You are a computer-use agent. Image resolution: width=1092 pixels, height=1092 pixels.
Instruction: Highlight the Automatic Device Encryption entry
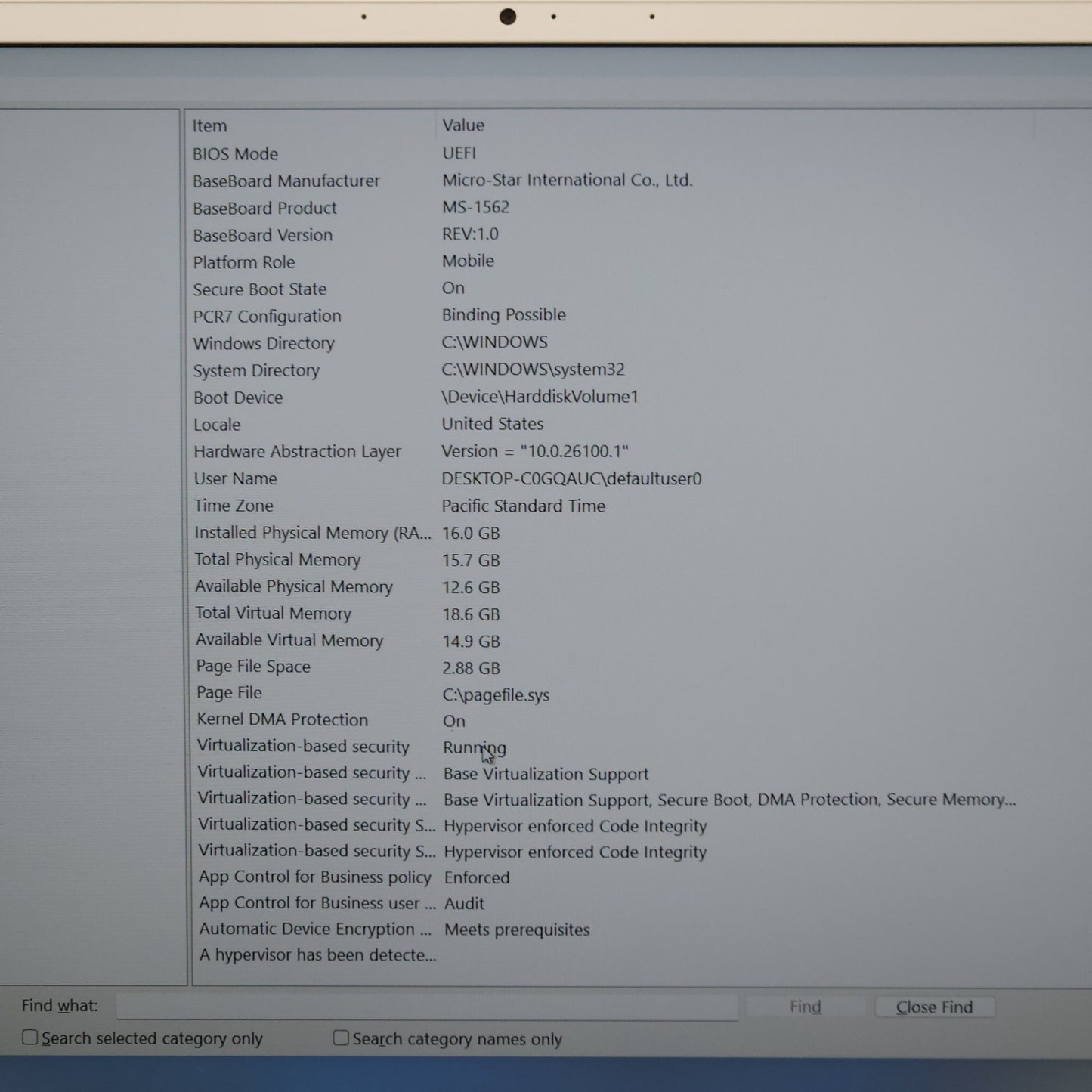(315, 930)
